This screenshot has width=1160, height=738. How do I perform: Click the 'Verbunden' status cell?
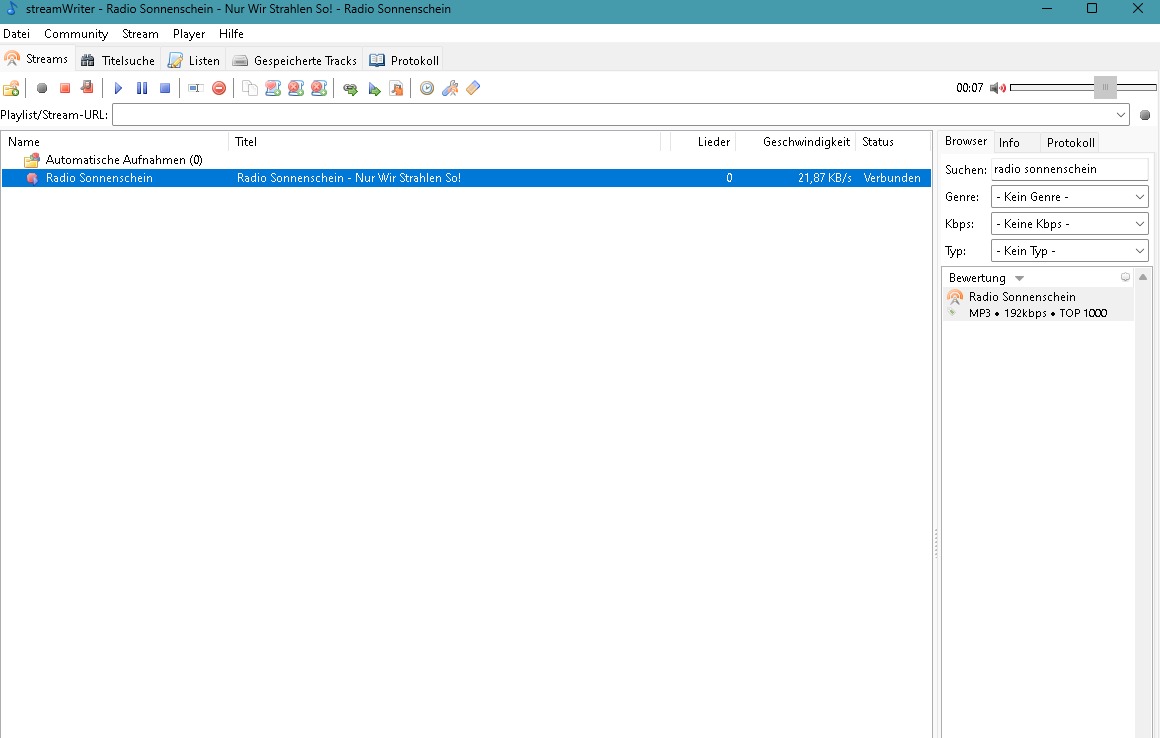pyautogui.click(x=892, y=178)
